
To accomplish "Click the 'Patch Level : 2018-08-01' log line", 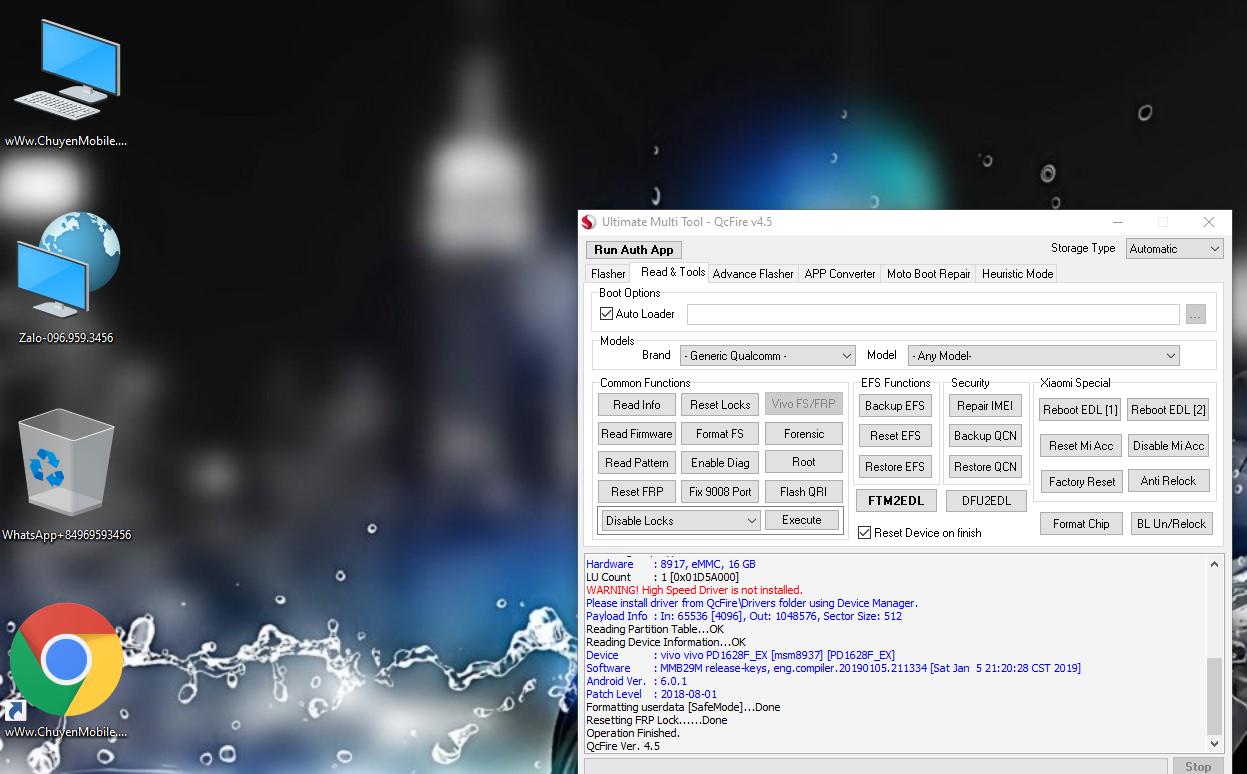I will coord(651,694).
